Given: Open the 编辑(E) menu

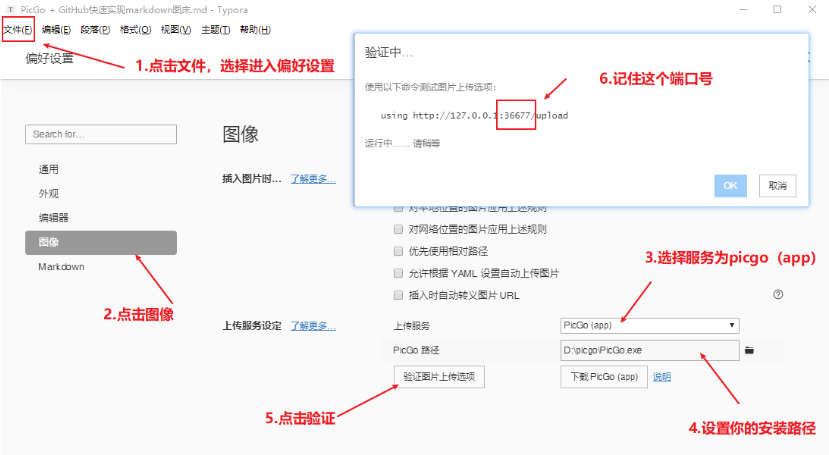Looking at the screenshot, I should click(56, 30).
